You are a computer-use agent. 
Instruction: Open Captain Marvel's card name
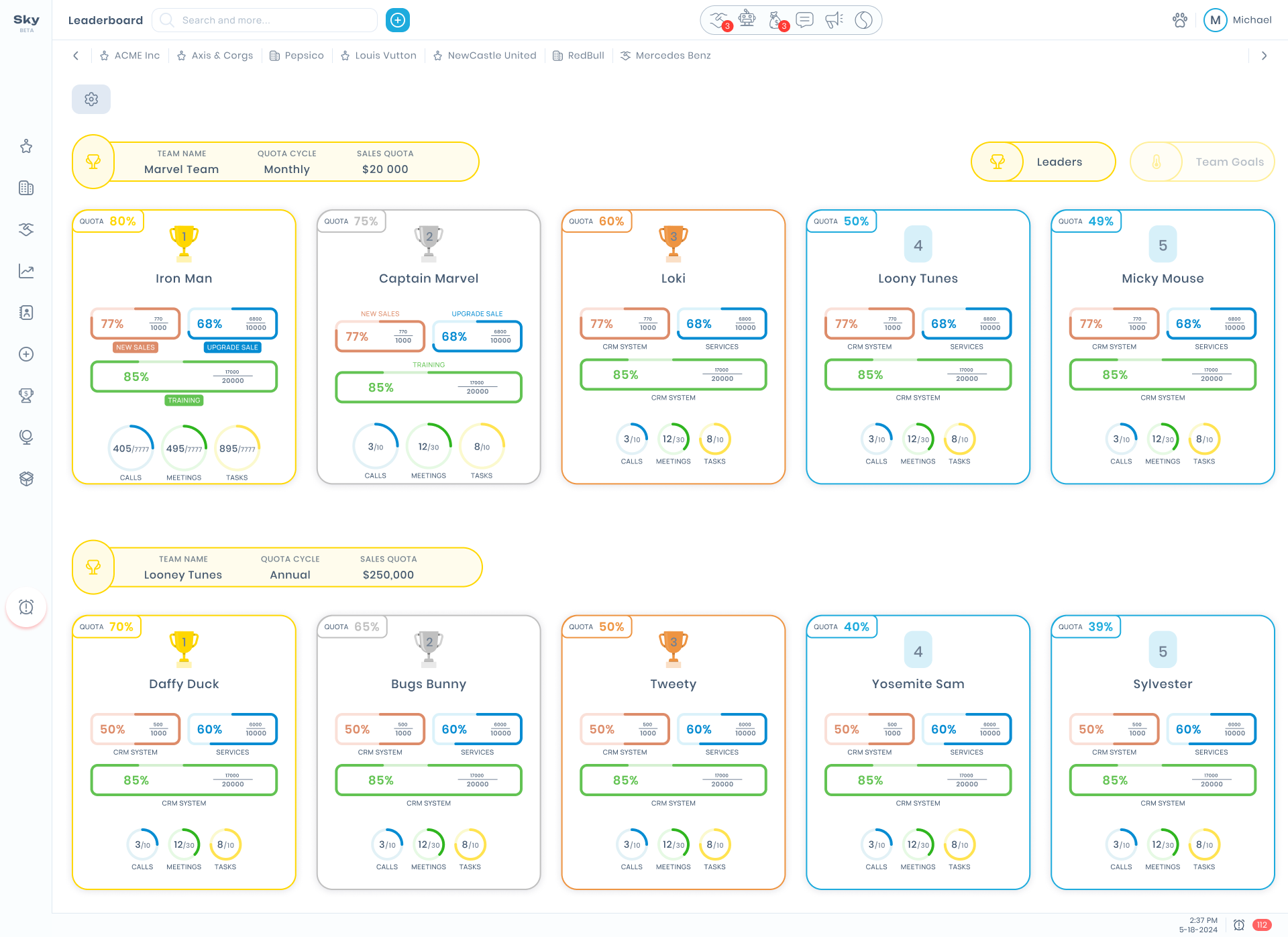coord(429,278)
